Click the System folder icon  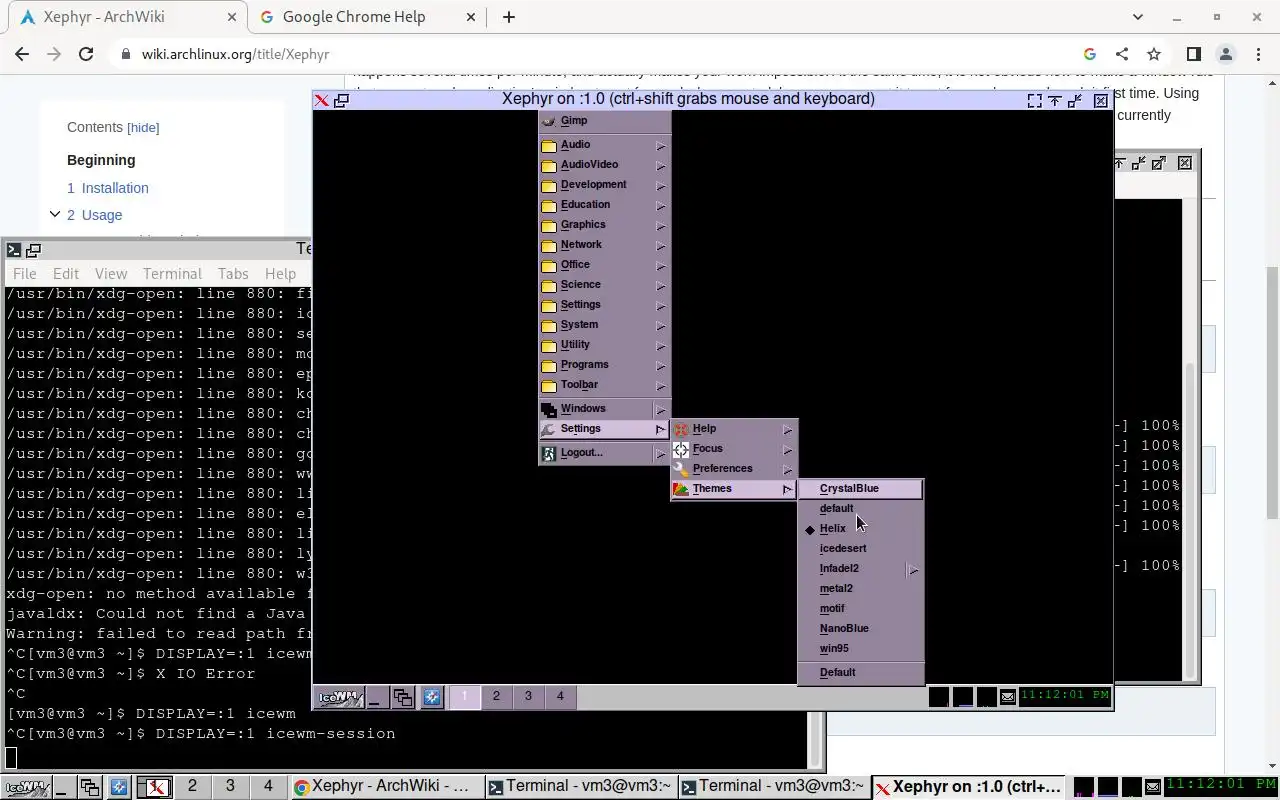click(x=549, y=325)
